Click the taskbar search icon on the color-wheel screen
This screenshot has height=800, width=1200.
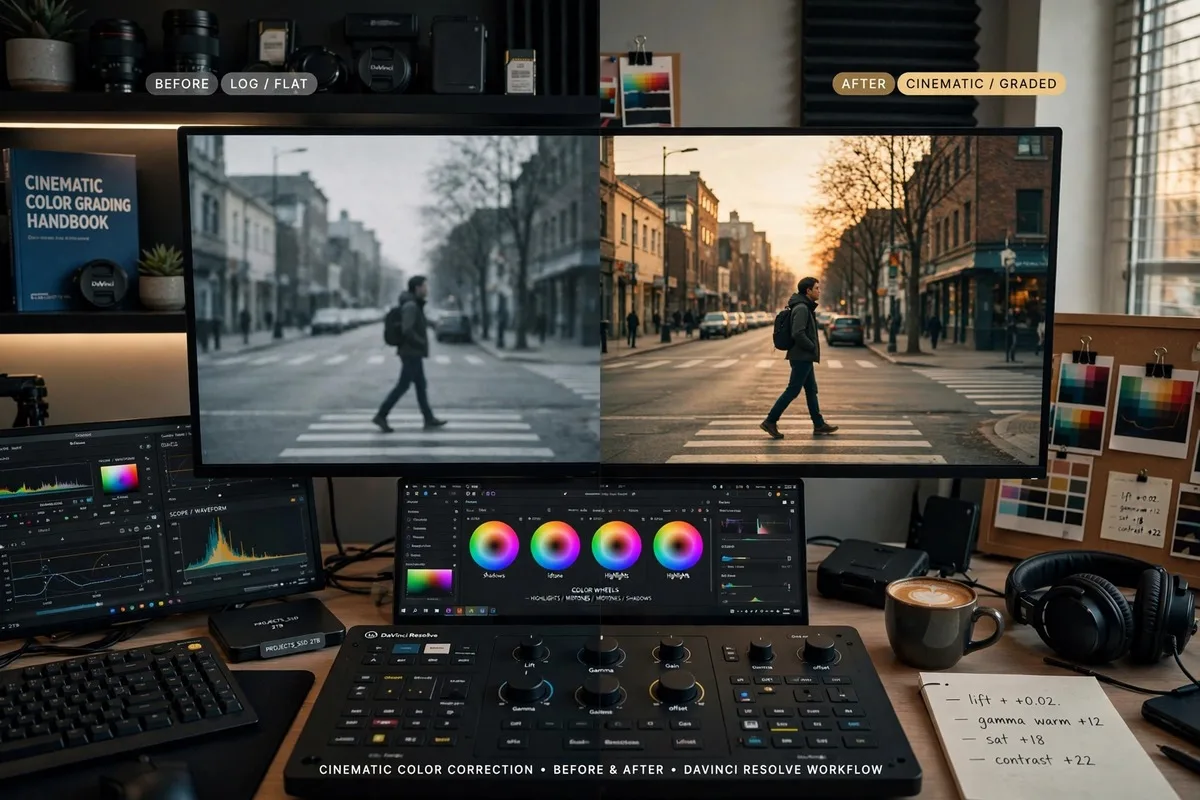415,610
